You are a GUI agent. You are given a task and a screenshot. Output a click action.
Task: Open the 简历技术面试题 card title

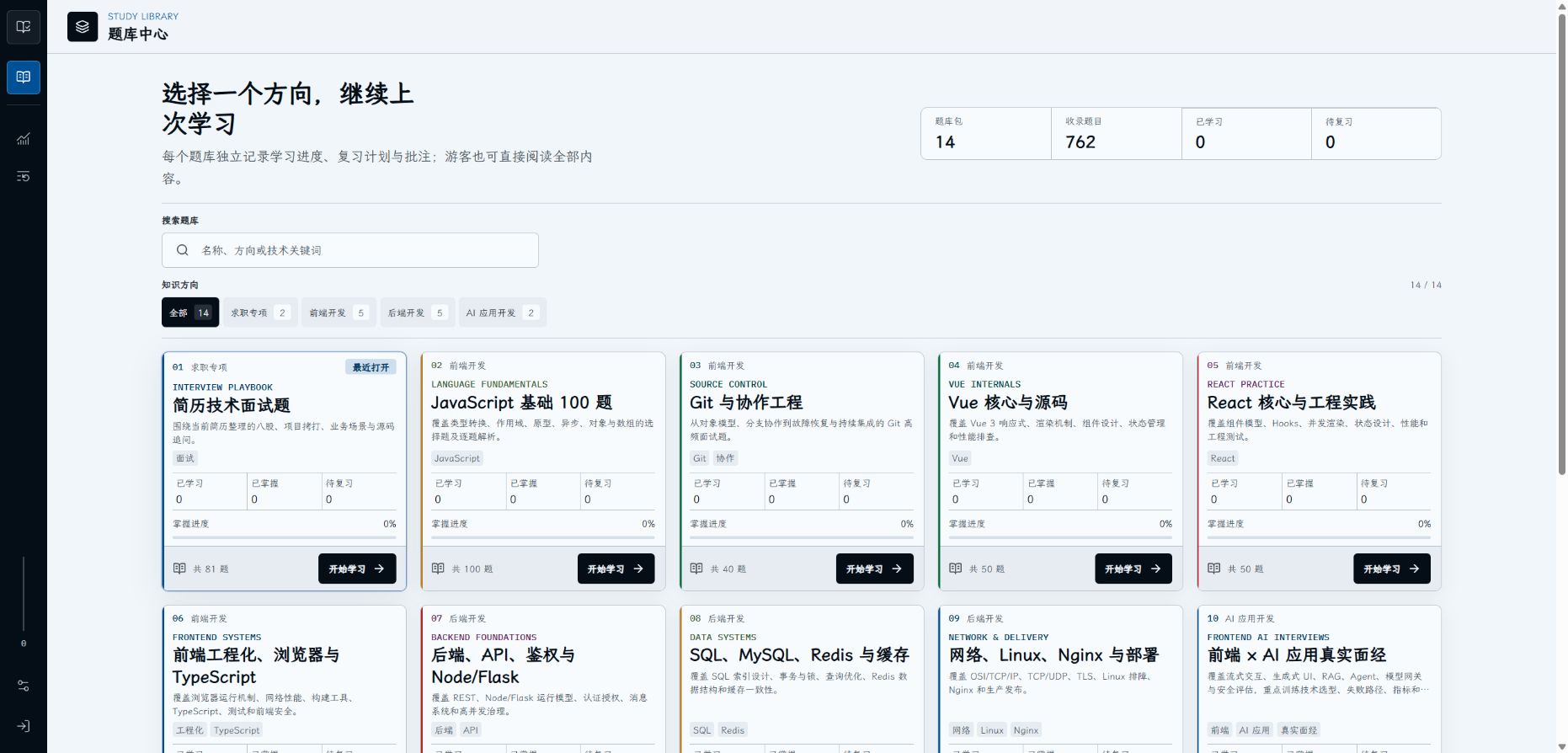click(232, 405)
